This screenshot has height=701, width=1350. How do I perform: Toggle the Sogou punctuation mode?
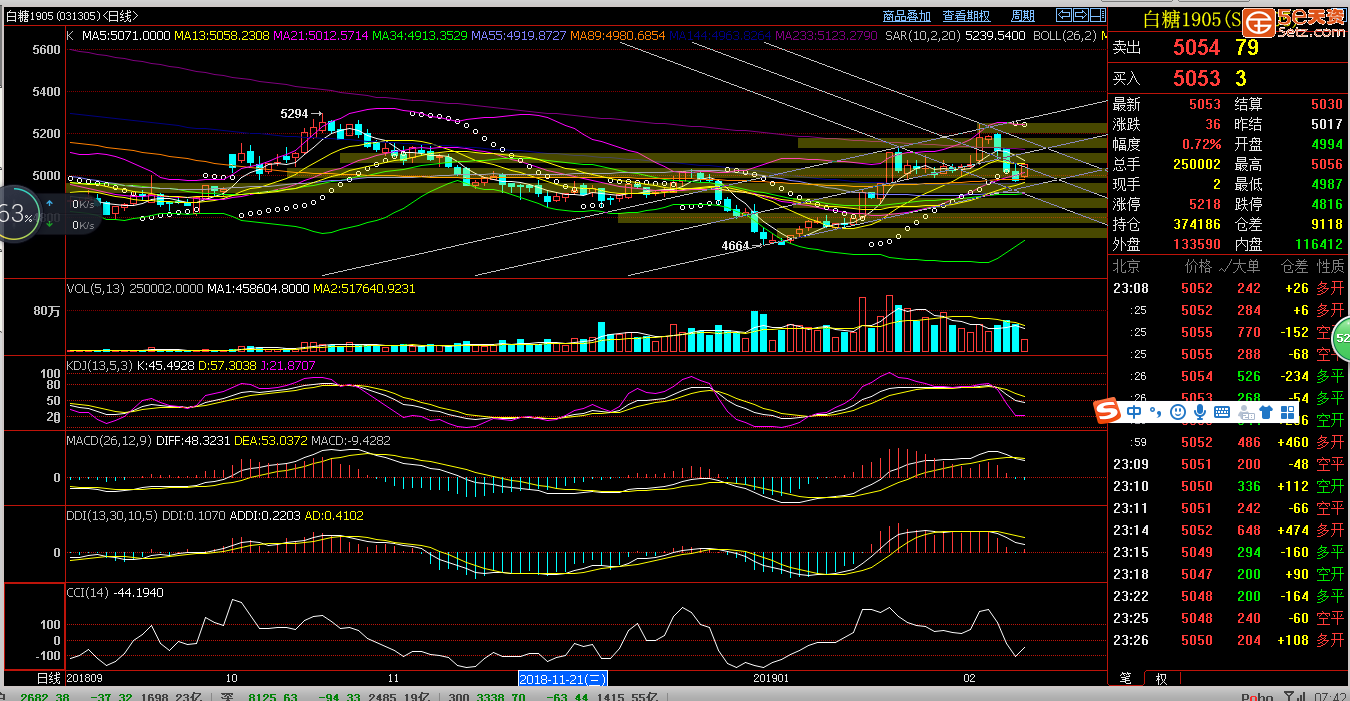1156,411
